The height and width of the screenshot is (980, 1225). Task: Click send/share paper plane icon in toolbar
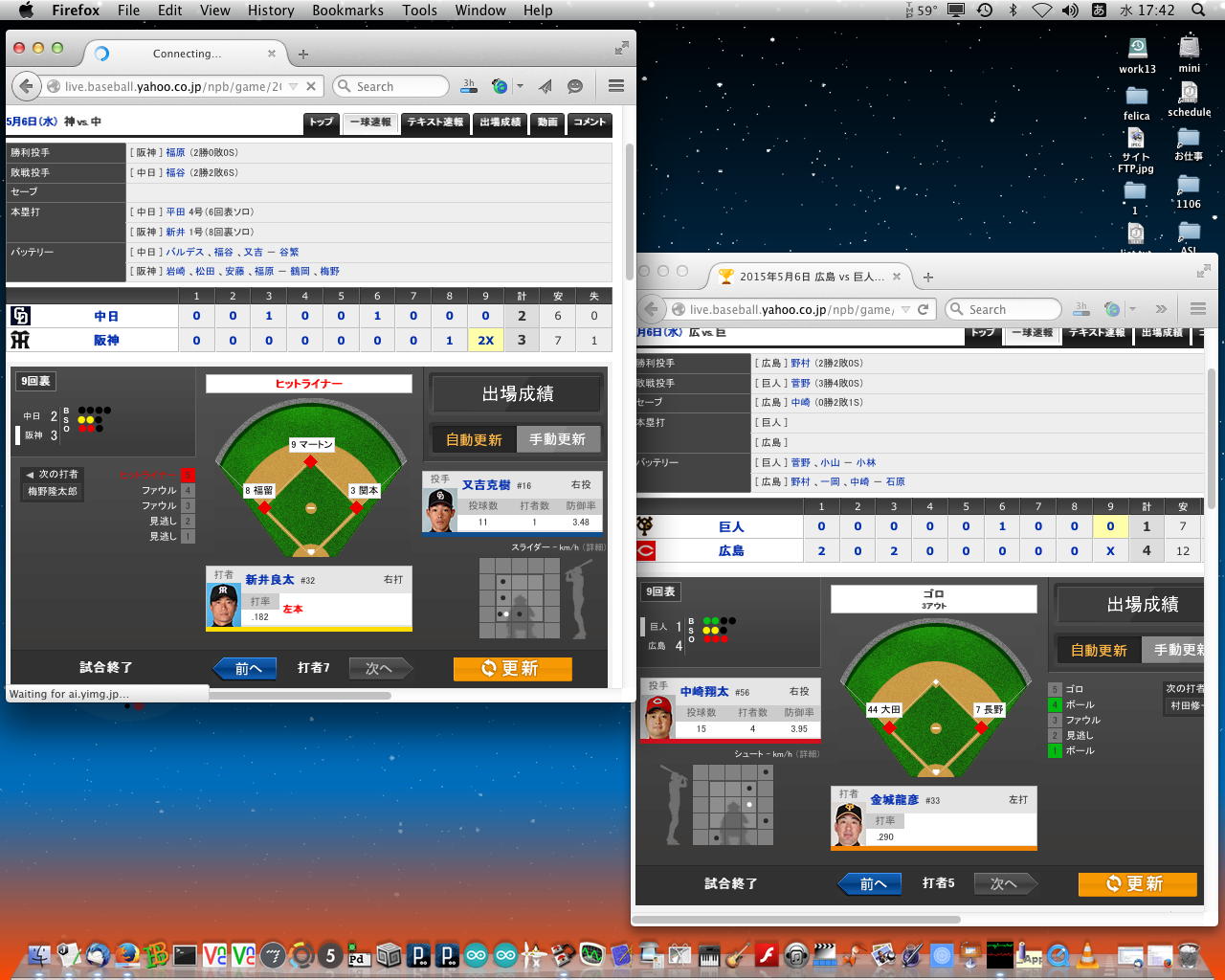point(545,86)
